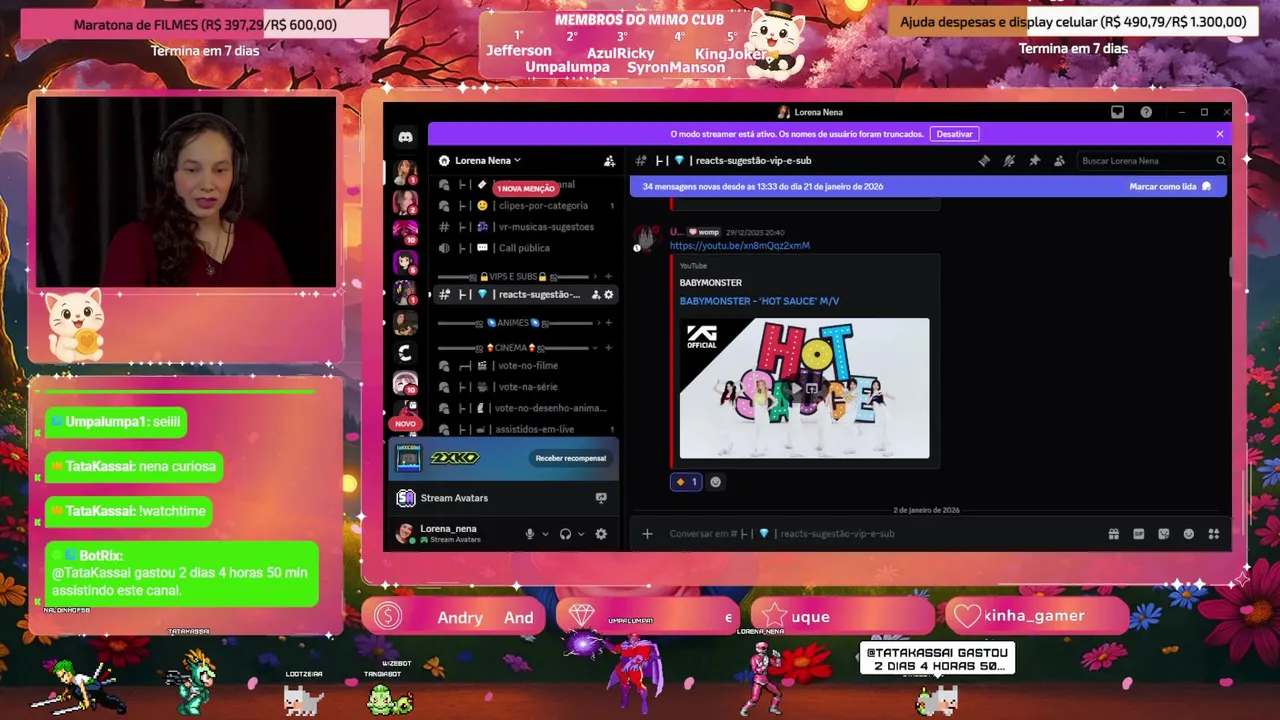1280x720 pixels.
Task: Open the Discord help question-mark icon
Action: pyautogui.click(x=1146, y=112)
